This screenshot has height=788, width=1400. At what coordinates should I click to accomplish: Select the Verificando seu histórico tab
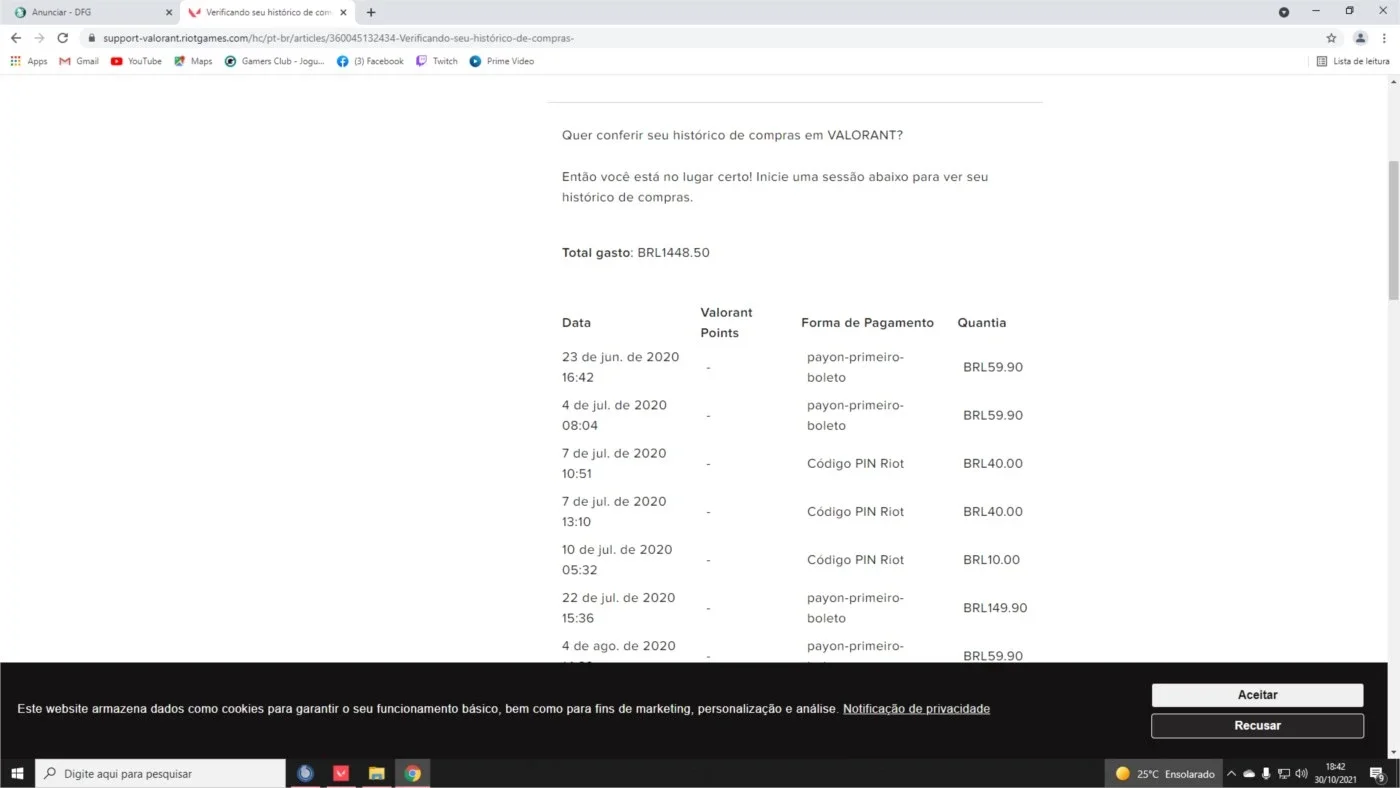click(267, 13)
